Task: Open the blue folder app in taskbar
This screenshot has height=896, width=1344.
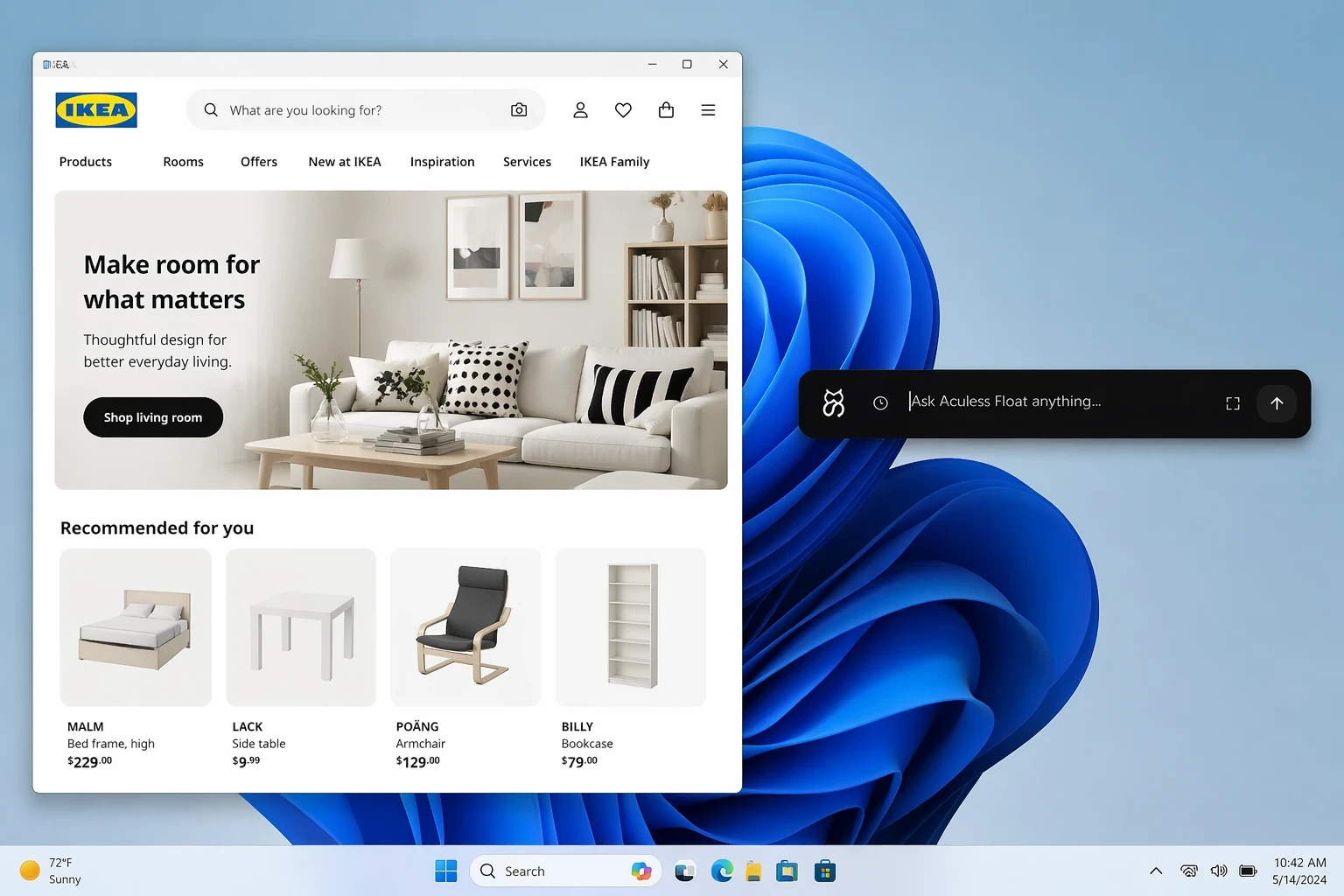Action: point(787,871)
